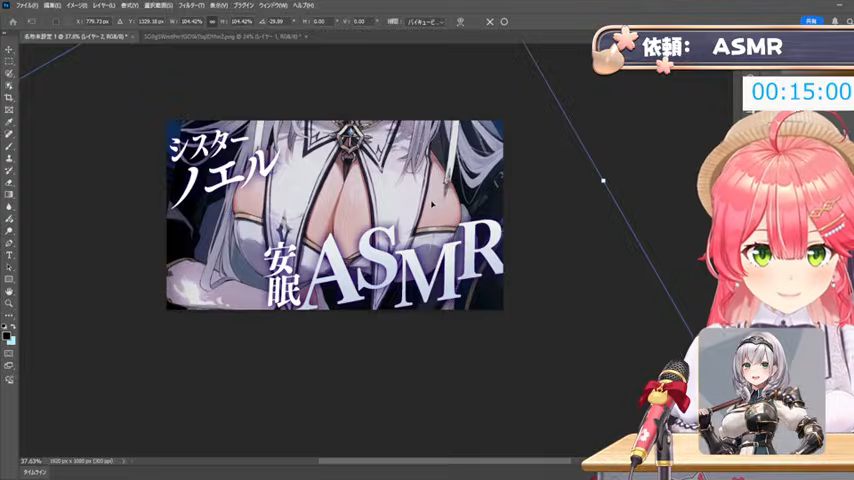Select the Clone Stamp tool

pos(9,158)
